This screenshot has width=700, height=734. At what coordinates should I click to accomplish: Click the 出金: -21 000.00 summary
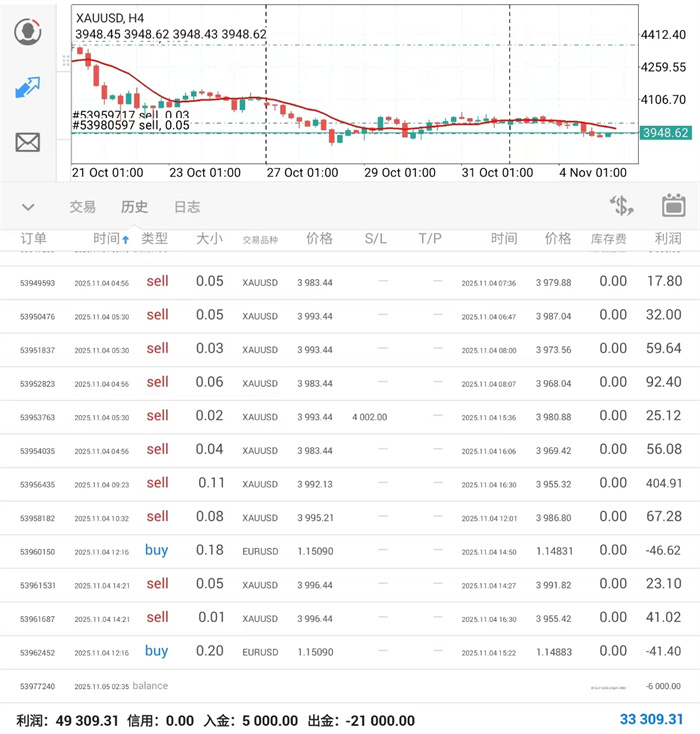tap(361, 720)
